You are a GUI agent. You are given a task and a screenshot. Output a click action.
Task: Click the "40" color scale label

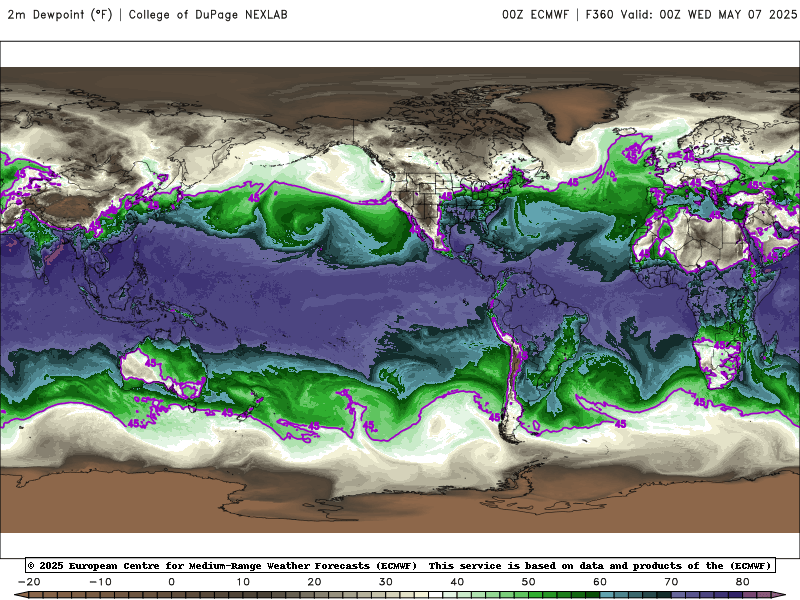tap(457, 582)
